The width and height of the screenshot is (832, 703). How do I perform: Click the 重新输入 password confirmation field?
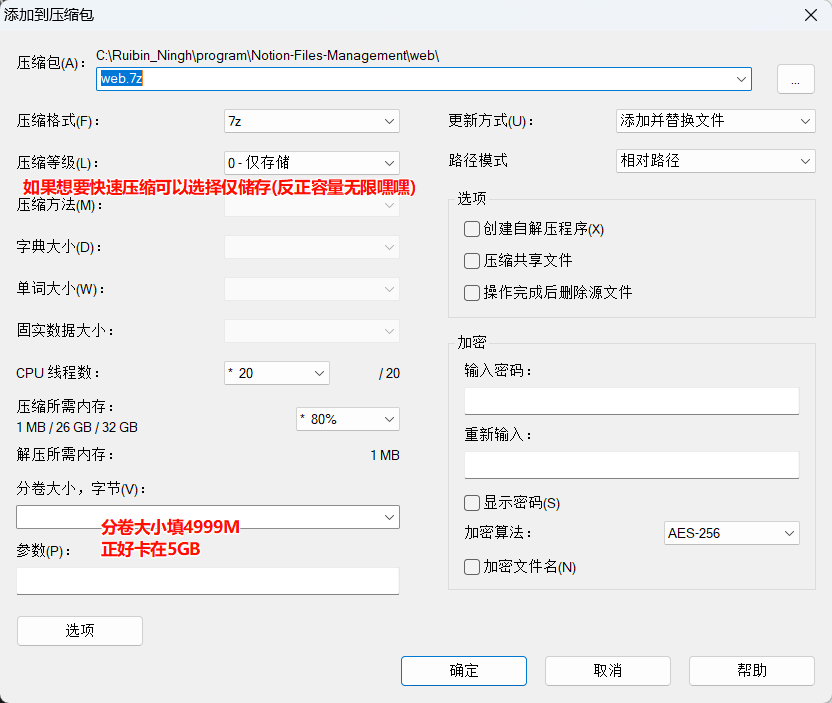tap(631, 465)
